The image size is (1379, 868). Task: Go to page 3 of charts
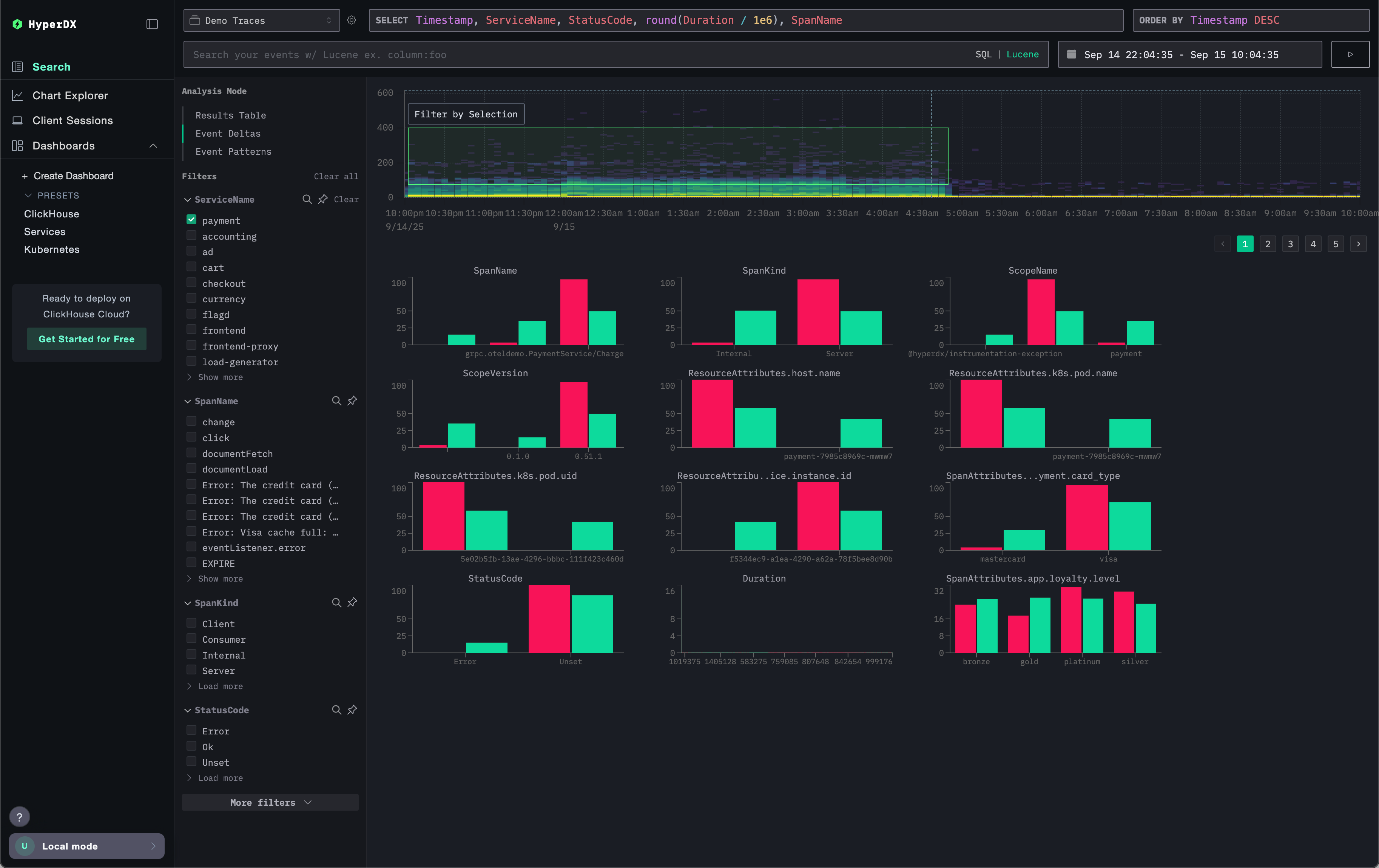tap(1290, 244)
